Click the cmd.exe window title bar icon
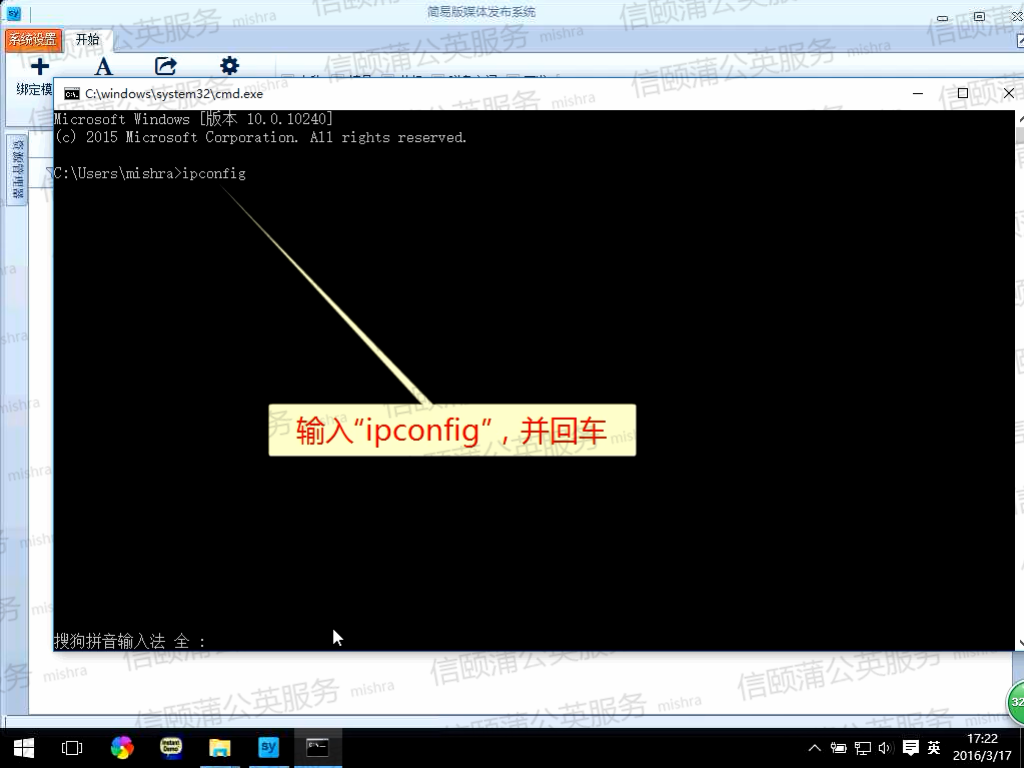Viewport: 1024px width, 768px height. click(x=72, y=93)
